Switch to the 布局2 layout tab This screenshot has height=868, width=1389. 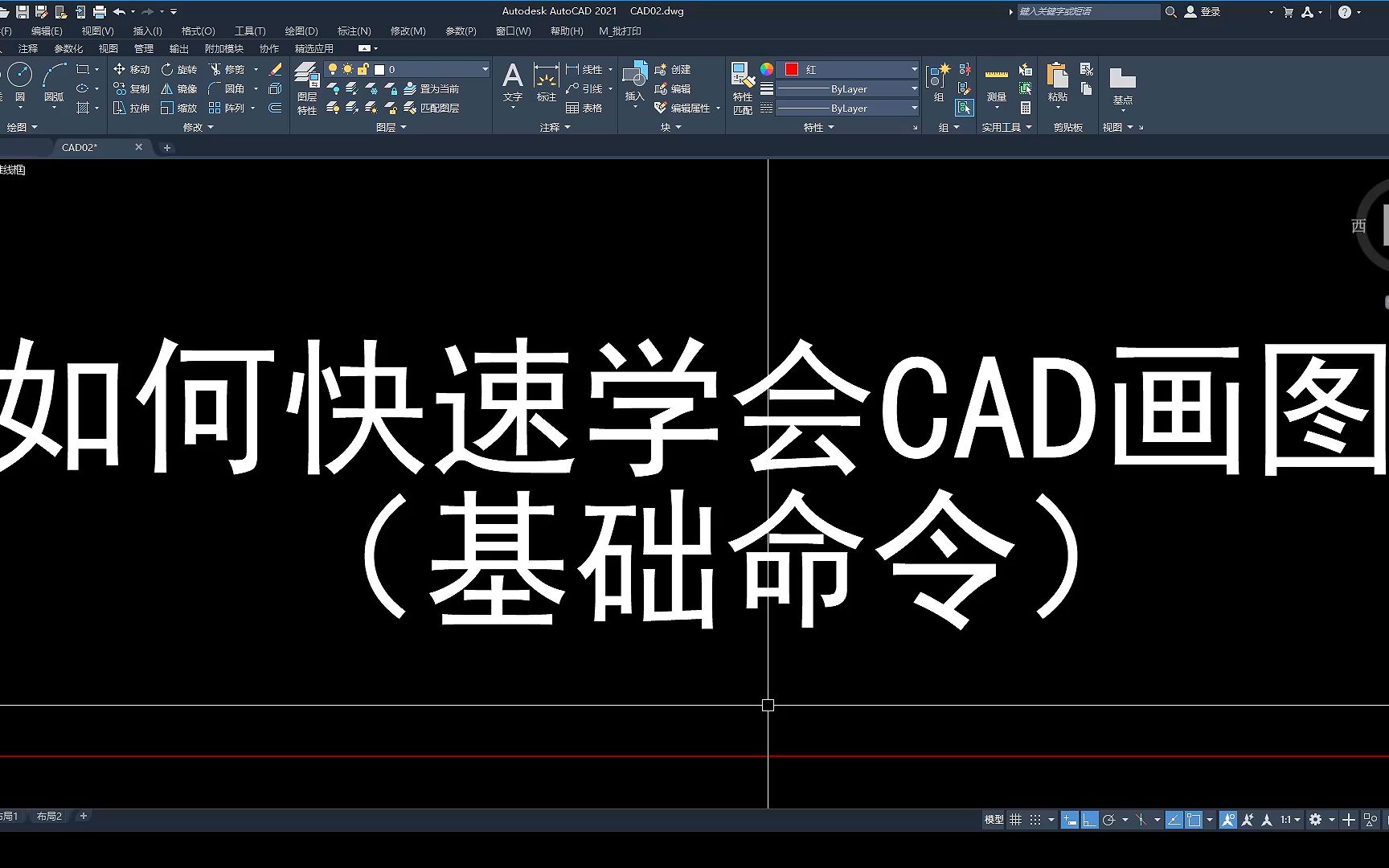pyautogui.click(x=50, y=816)
